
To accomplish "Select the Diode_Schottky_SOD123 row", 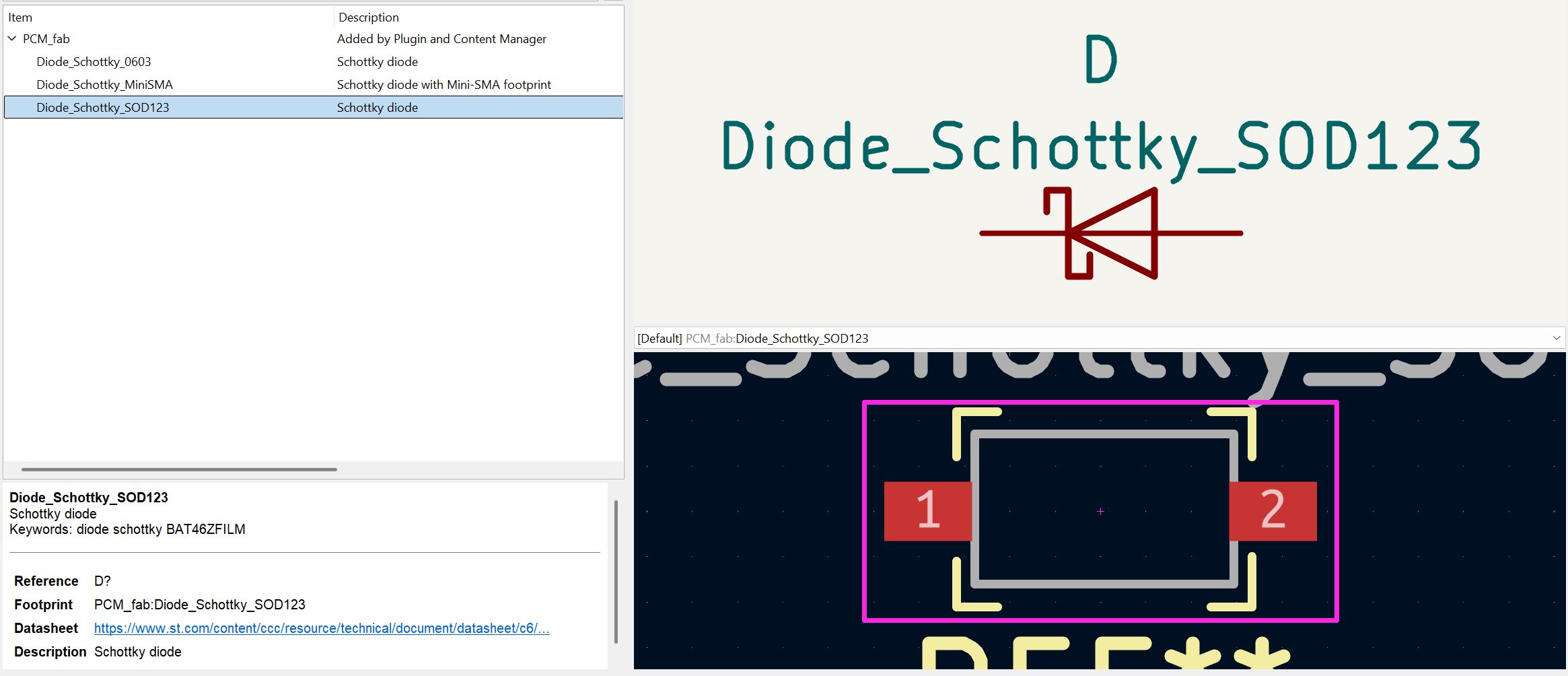I will click(x=103, y=107).
